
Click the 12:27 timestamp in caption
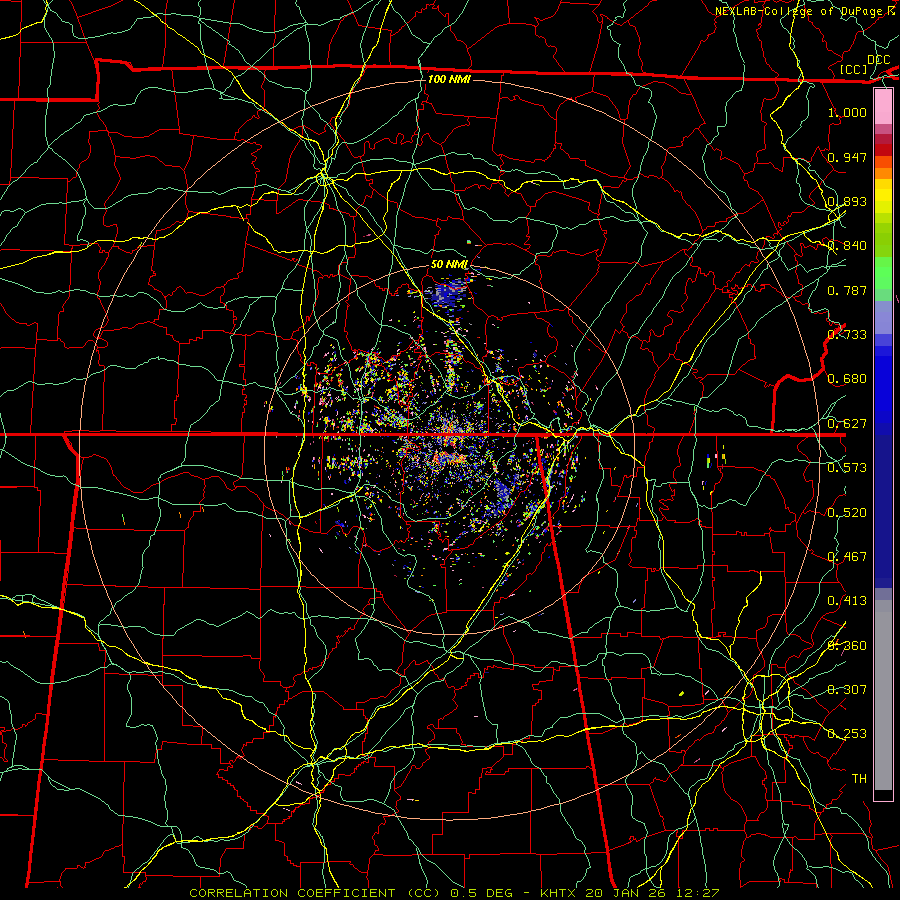point(697,893)
